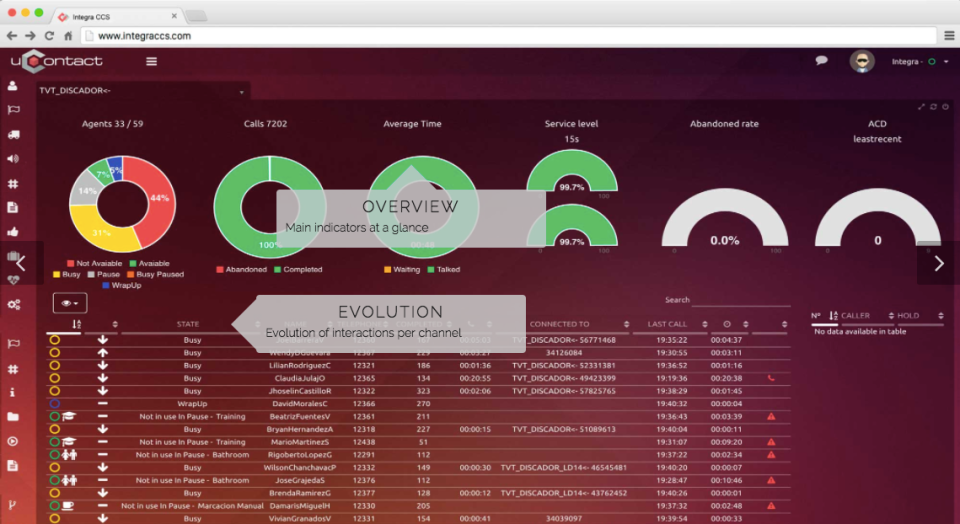Click the hamburger menu next to uContact logo
The height and width of the screenshot is (524, 960).
(x=151, y=61)
